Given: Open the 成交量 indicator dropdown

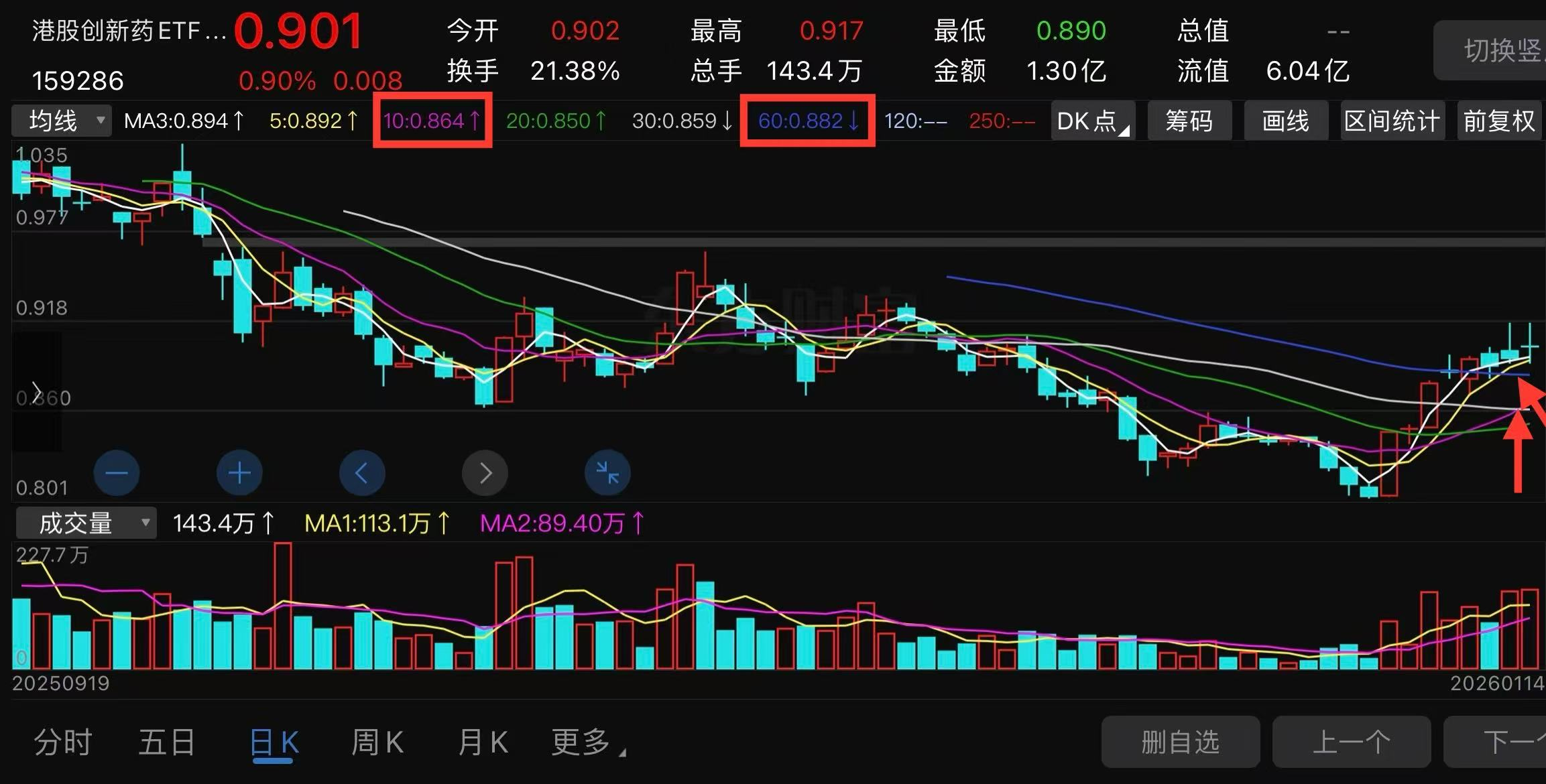Looking at the screenshot, I should [86, 523].
